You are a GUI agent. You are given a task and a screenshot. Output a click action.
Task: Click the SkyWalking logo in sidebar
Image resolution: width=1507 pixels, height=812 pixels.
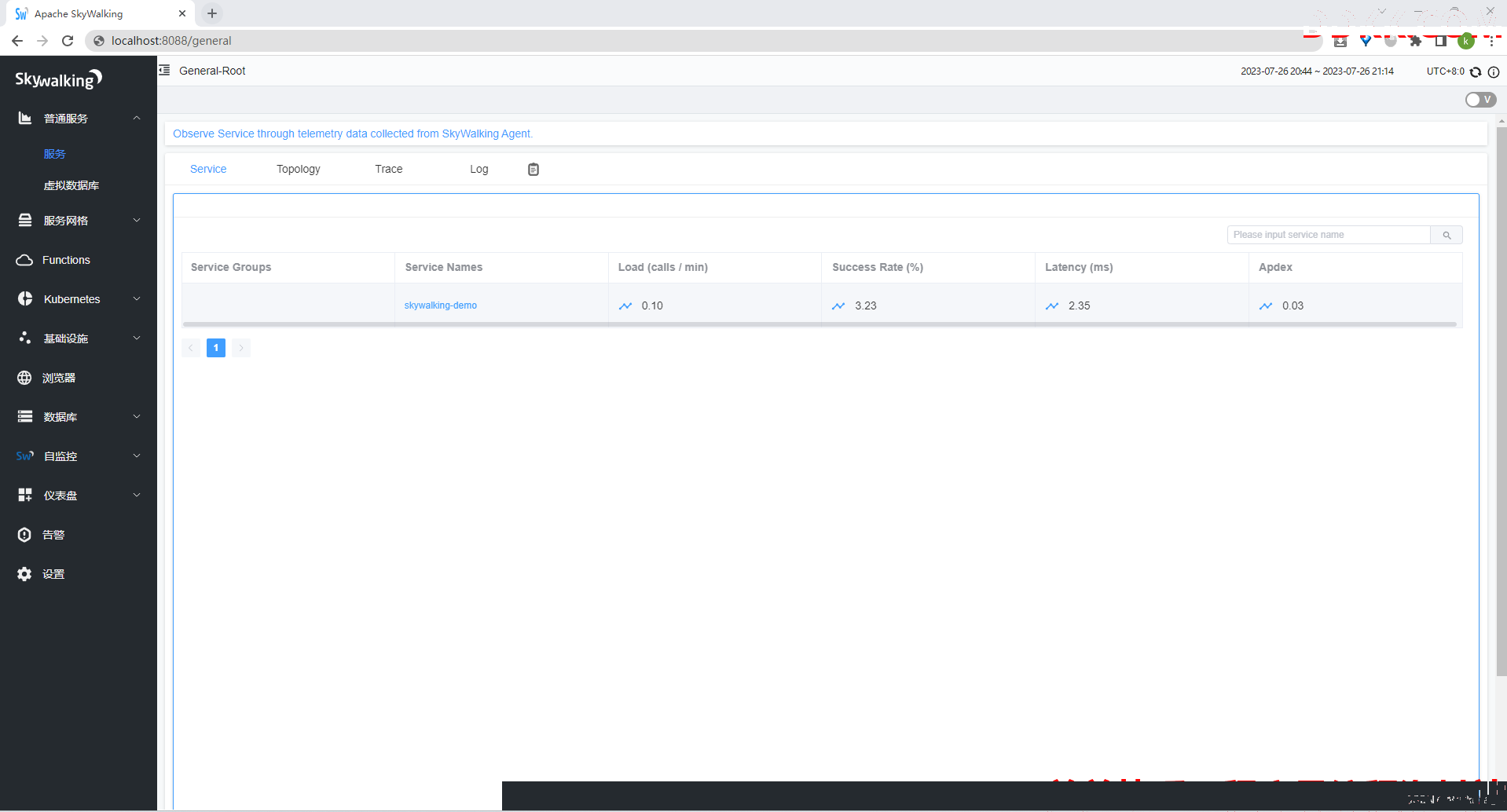click(x=59, y=79)
